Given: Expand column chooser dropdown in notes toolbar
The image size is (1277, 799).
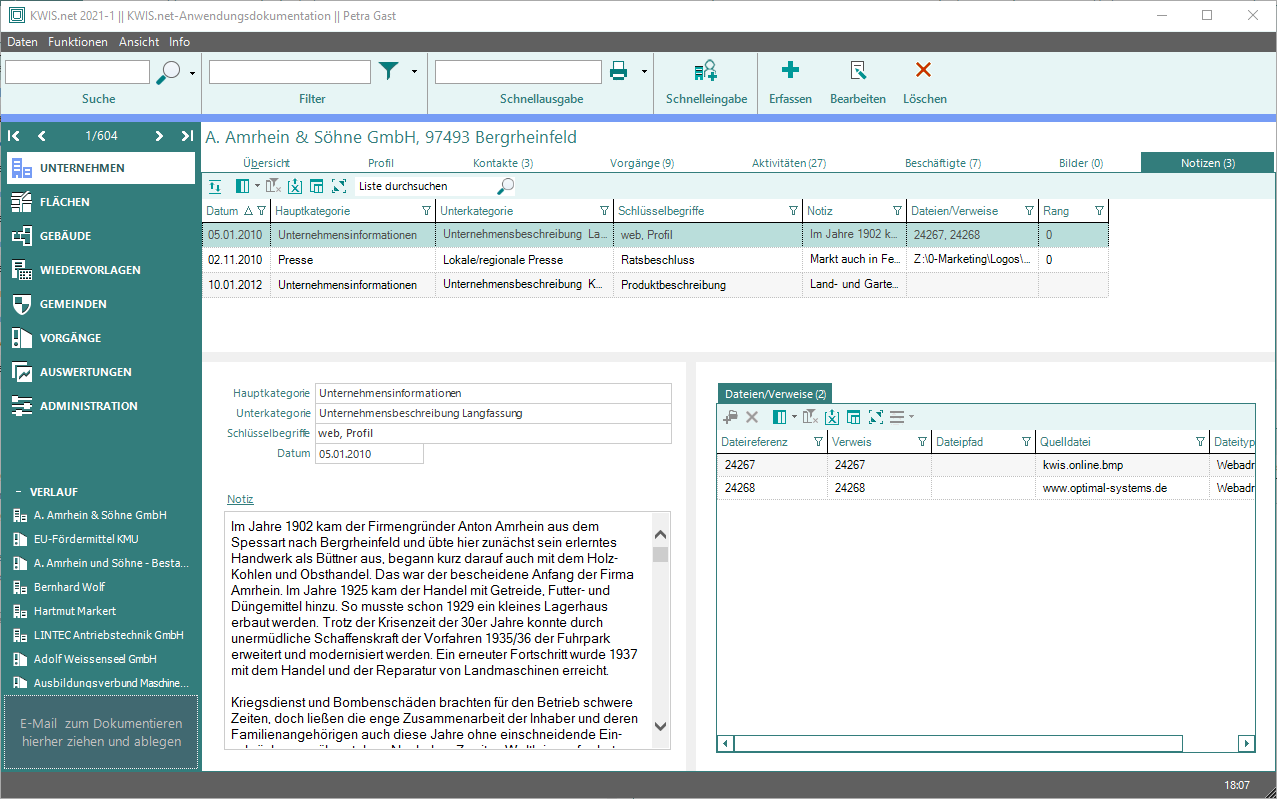Looking at the screenshot, I should point(257,186).
